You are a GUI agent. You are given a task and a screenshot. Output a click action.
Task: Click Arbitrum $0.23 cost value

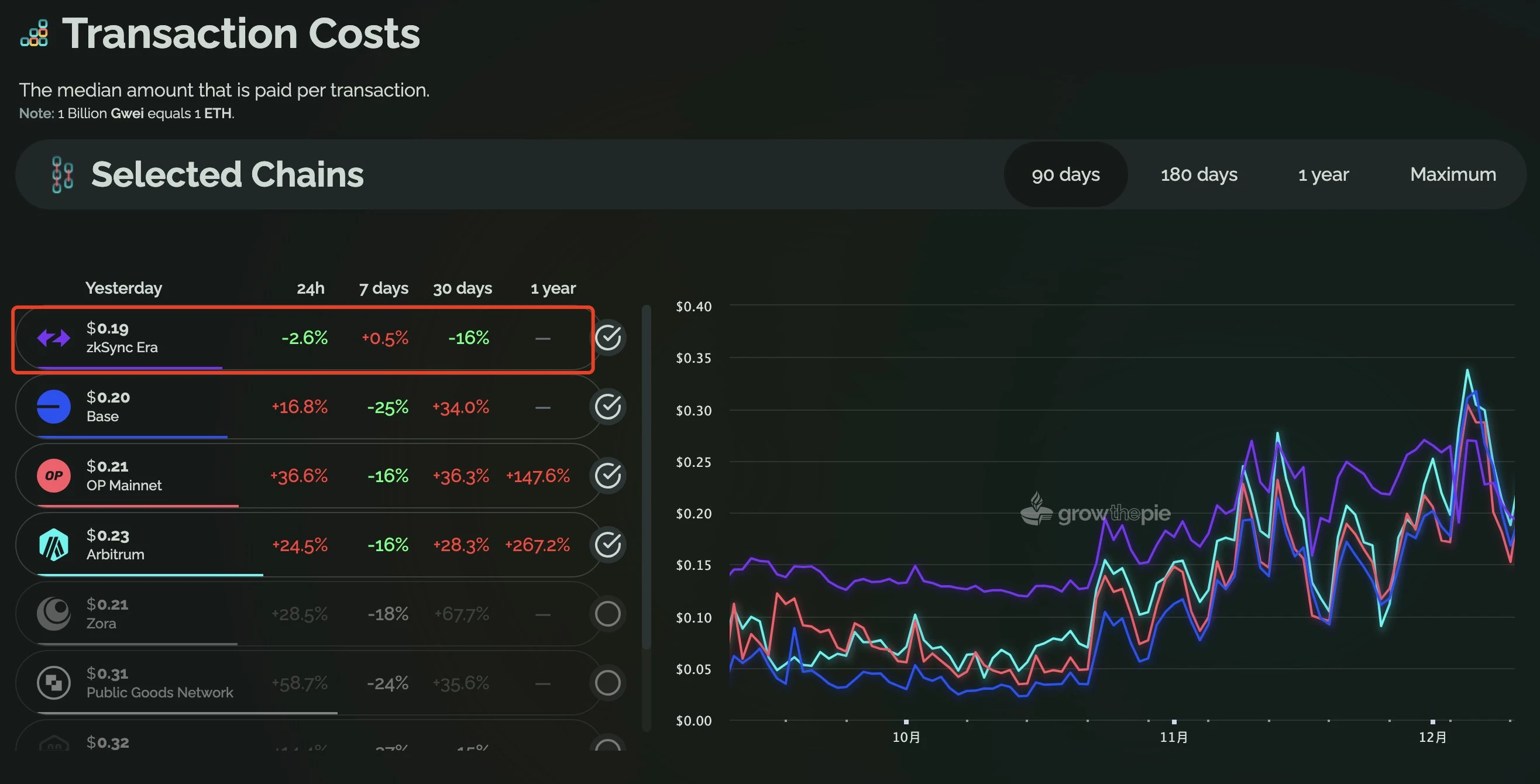pos(108,535)
